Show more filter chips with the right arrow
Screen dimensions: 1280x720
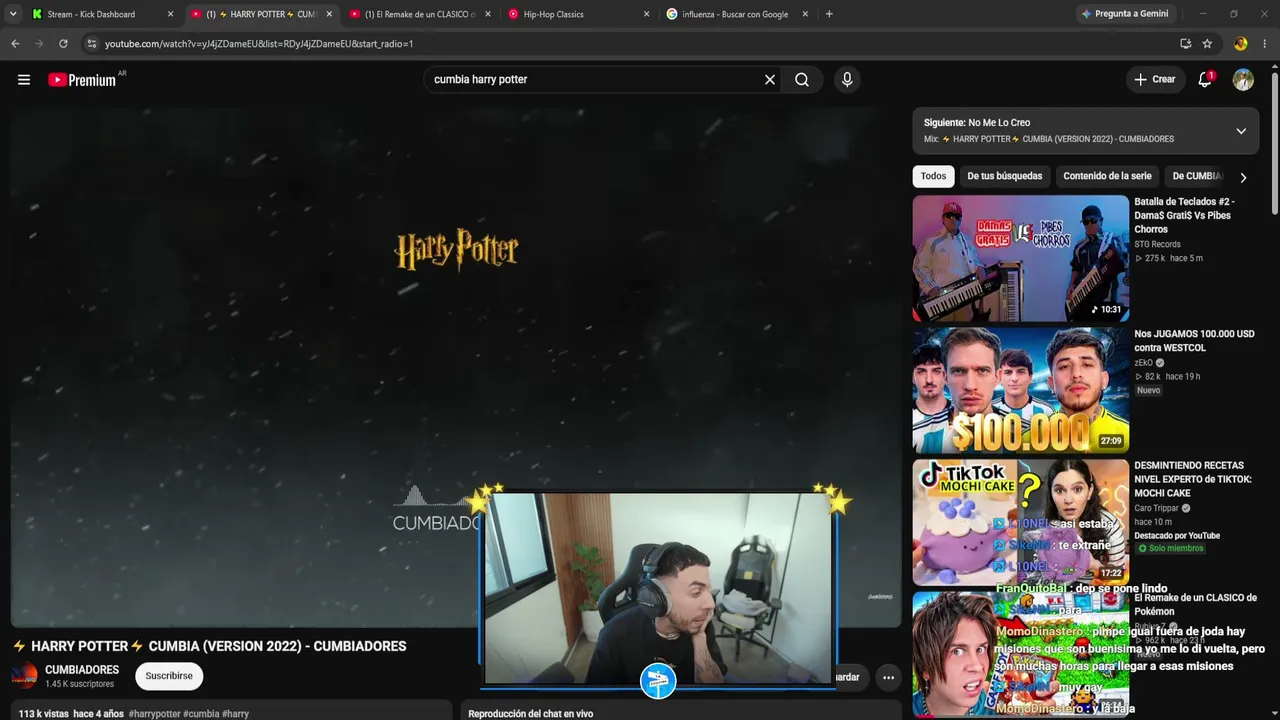click(1243, 177)
